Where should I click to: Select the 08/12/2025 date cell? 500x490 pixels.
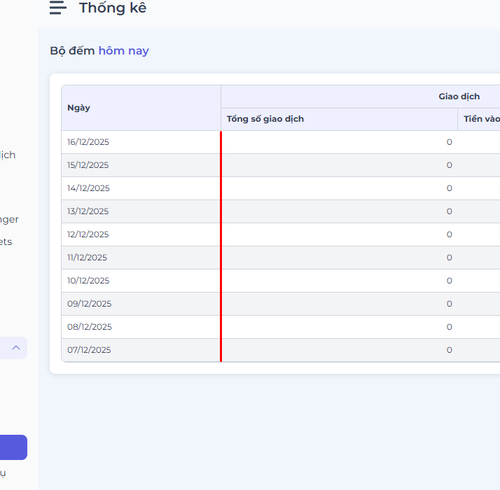click(x=141, y=327)
